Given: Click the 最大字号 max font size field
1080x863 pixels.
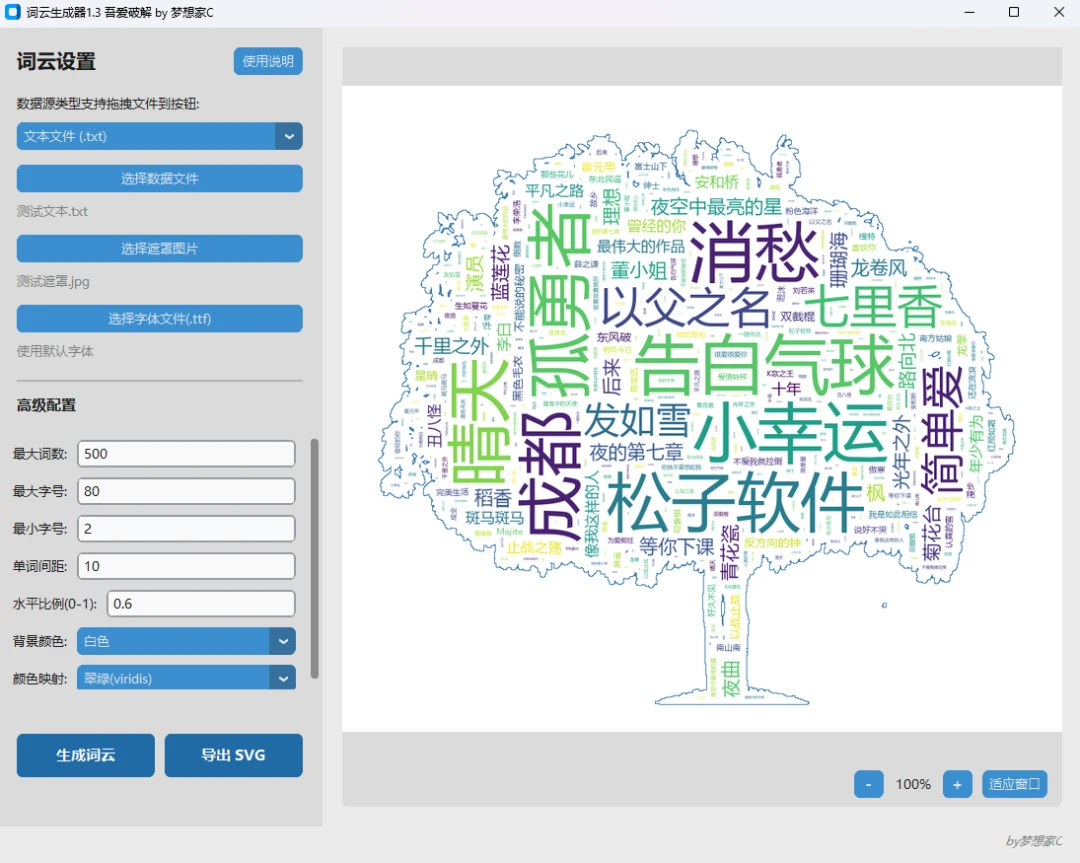Looking at the screenshot, I should [186, 491].
